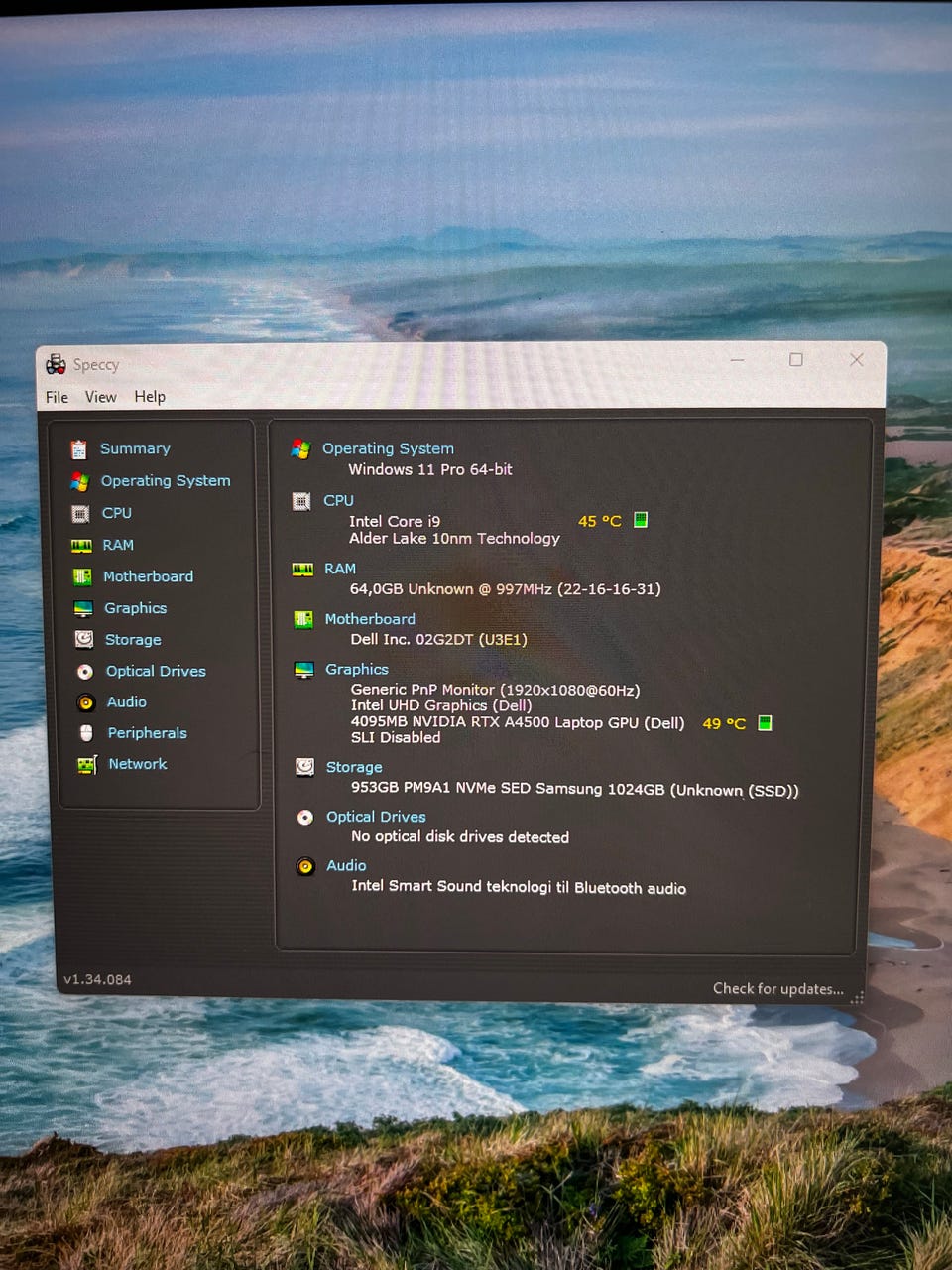The height and width of the screenshot is (1270, 952).
Task: Open the File menu
Action: point(57,397)
